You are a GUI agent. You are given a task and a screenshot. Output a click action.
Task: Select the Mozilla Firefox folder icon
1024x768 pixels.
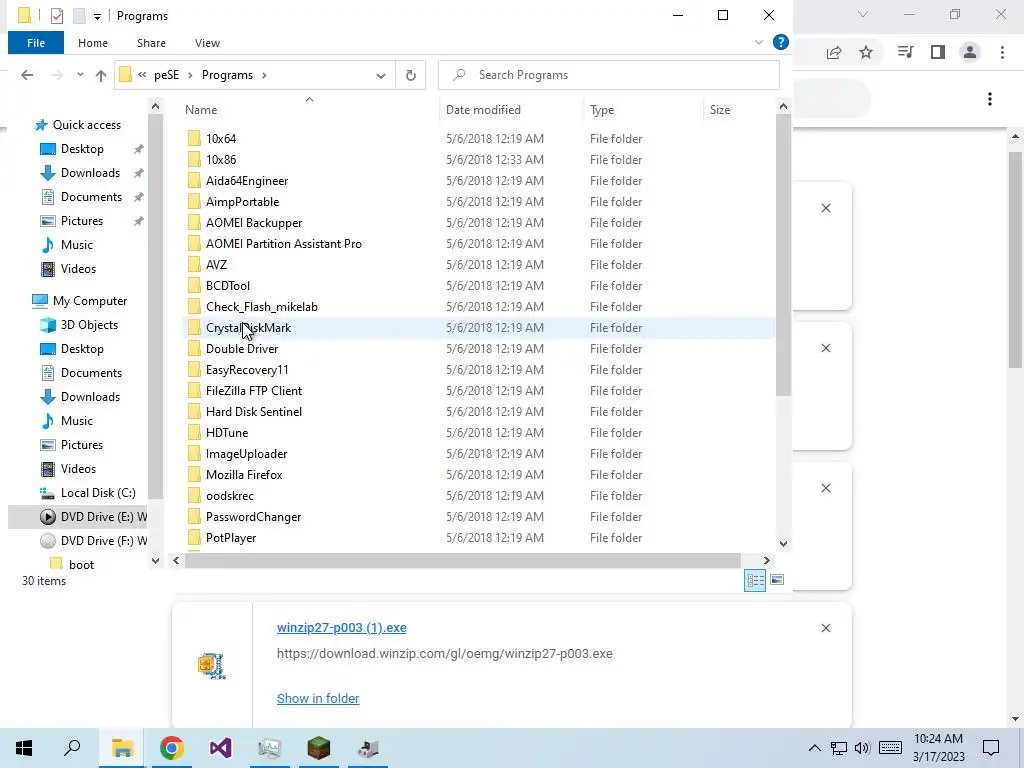194,475
